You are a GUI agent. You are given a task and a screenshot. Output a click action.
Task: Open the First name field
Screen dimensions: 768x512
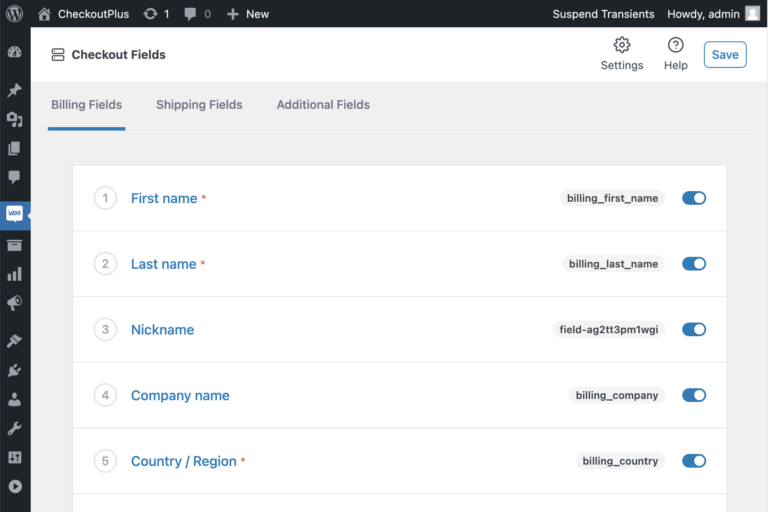pos(164,198)
